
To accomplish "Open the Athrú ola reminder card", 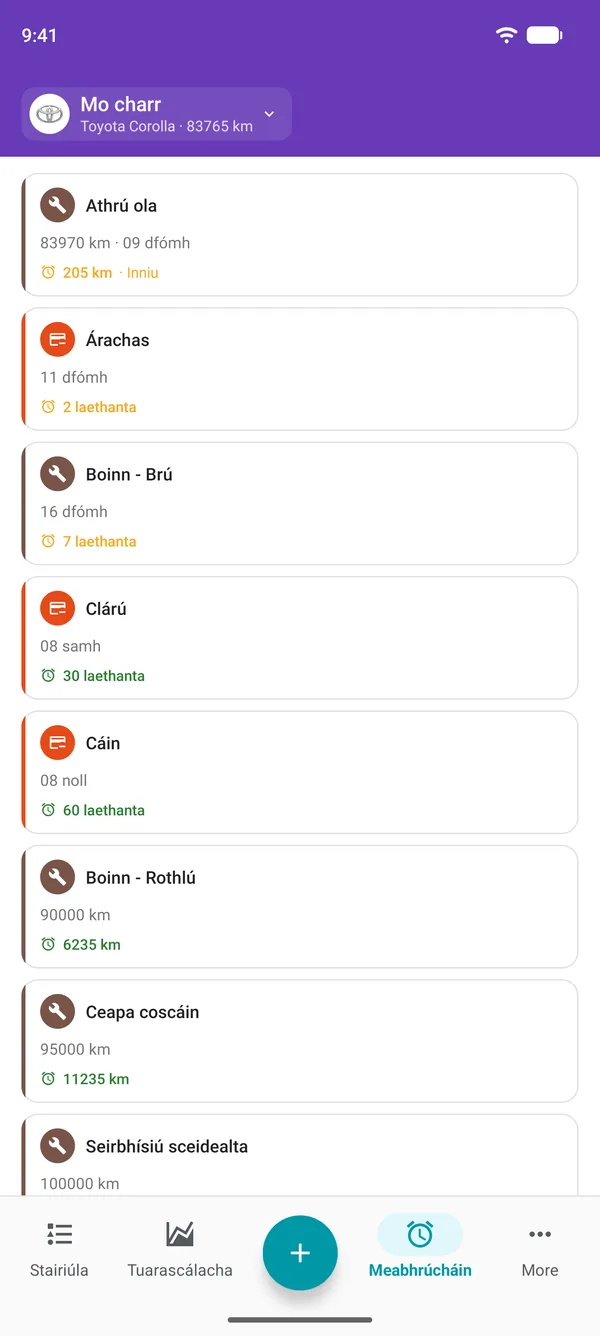I will 300,235.
